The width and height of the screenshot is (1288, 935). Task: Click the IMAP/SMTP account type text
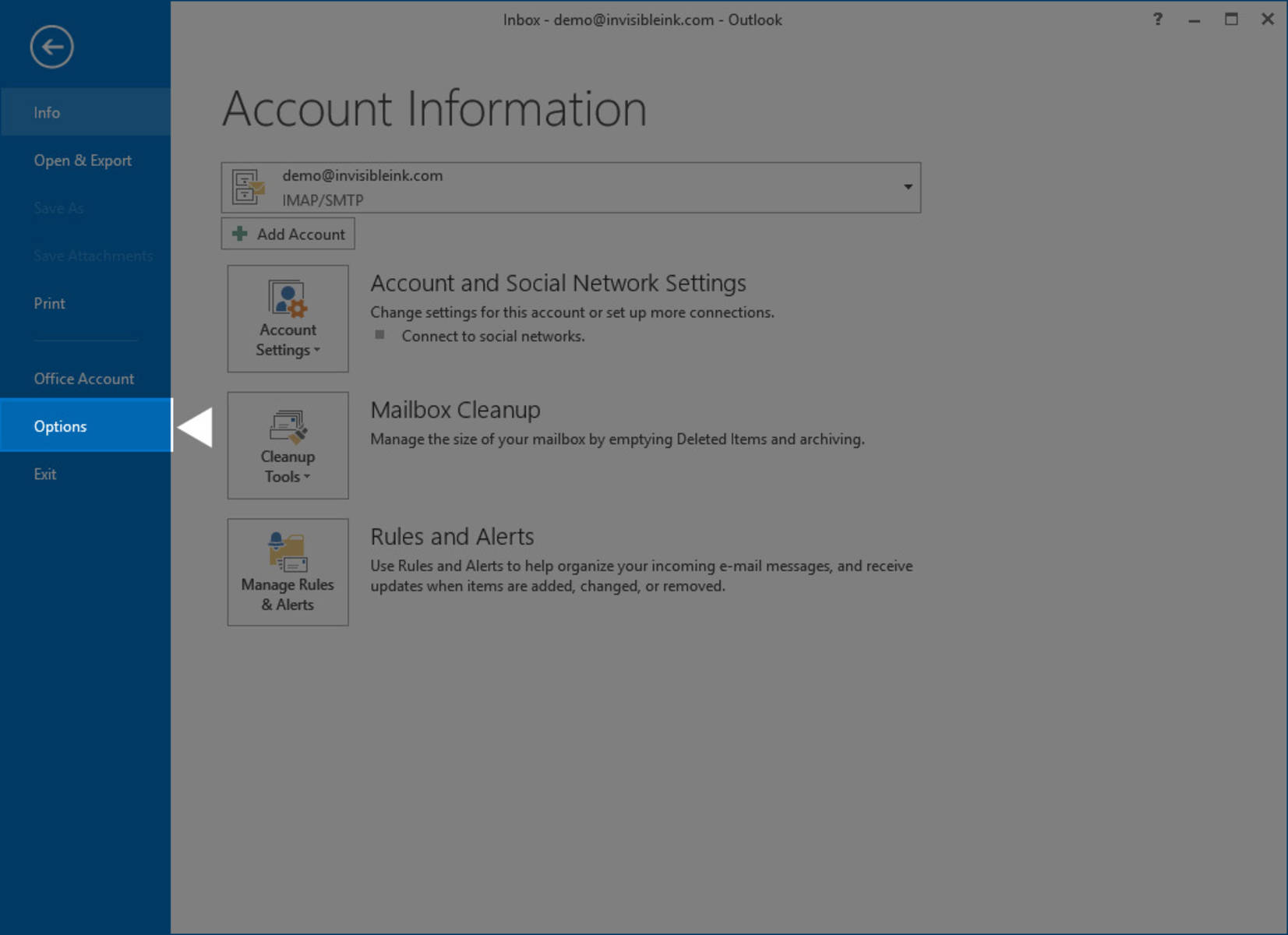323,200
